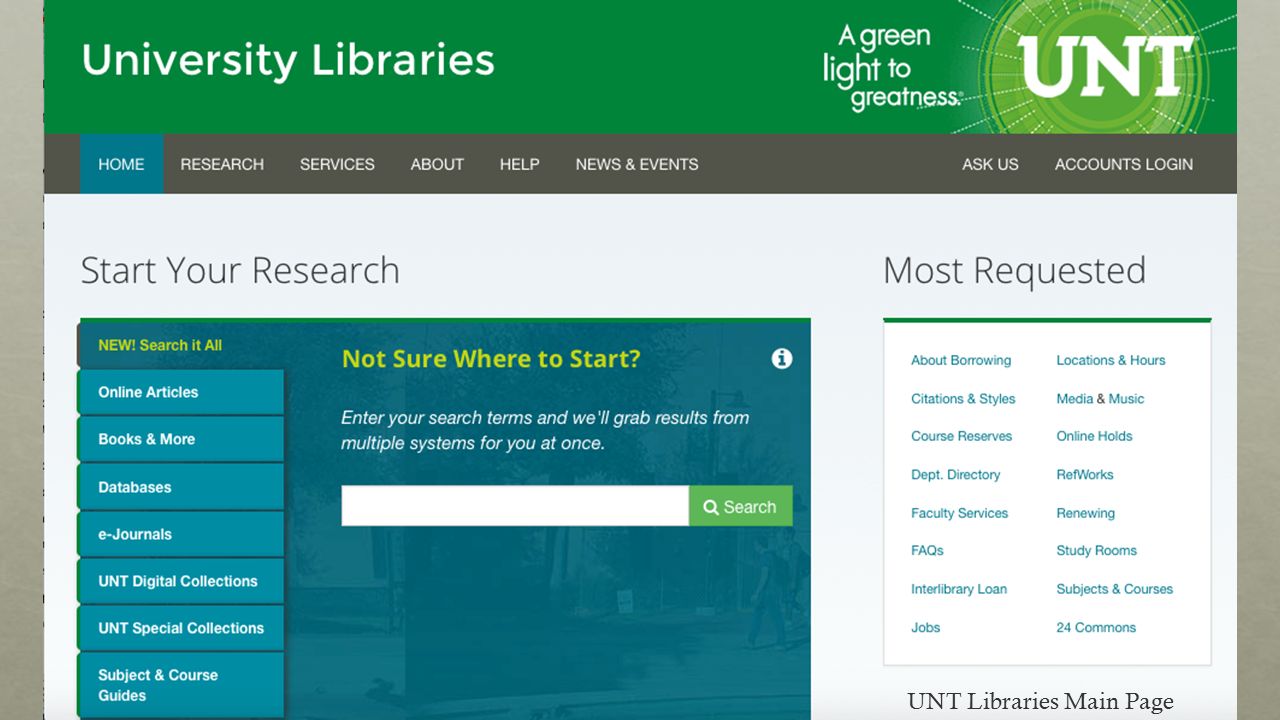The image size is (1280, 720).
Task: Select the e-Journals tab
Action: click(181, 534)
